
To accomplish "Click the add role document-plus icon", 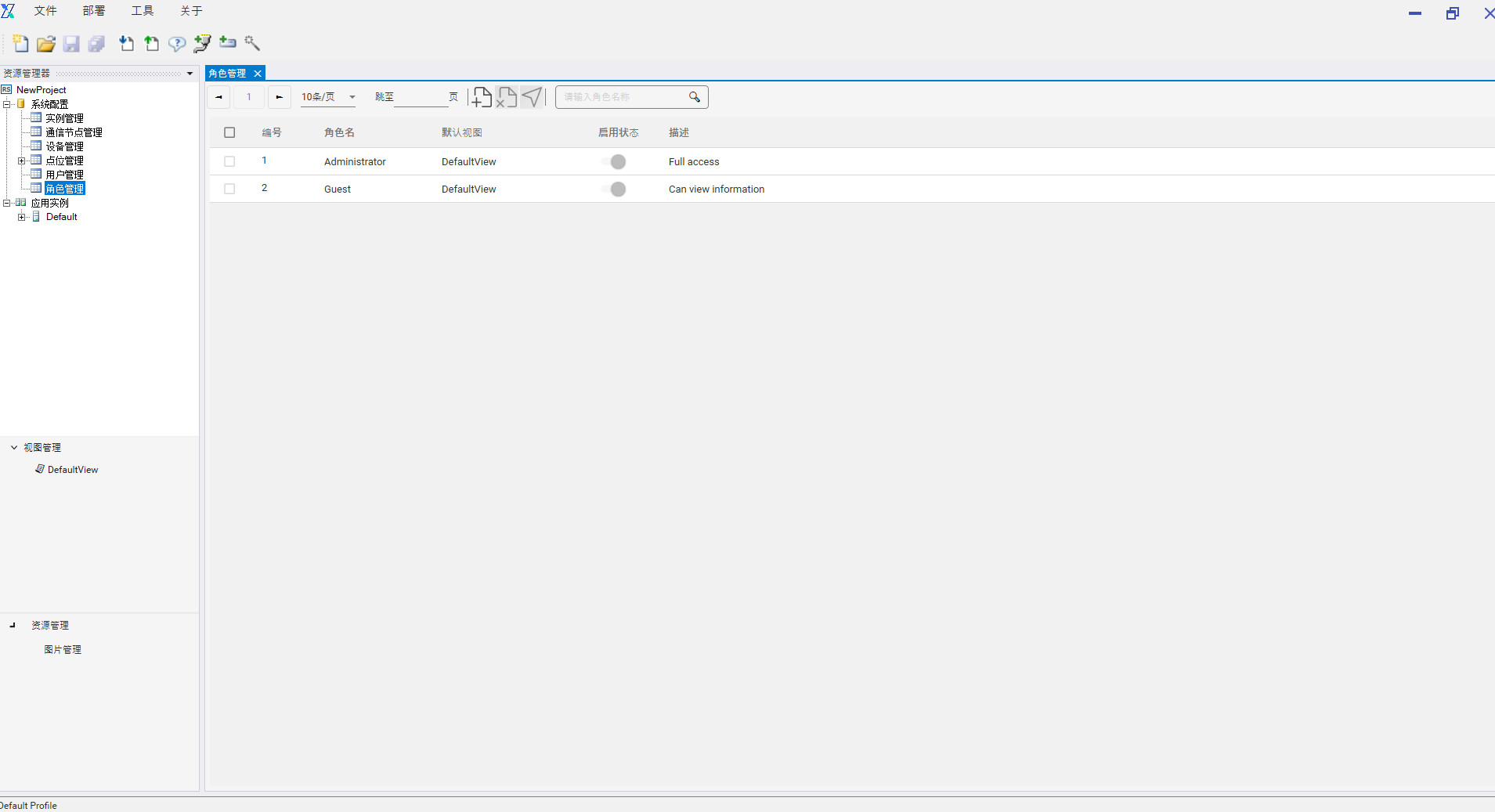I will 482,97.
